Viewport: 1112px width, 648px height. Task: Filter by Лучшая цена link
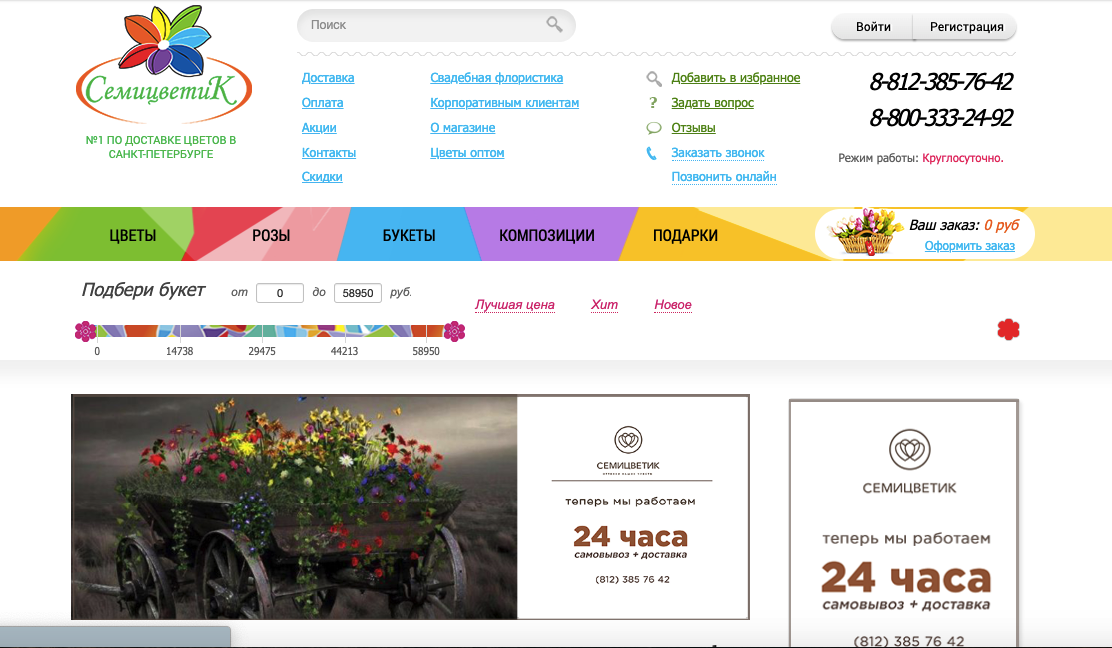(x=514, y=305)
